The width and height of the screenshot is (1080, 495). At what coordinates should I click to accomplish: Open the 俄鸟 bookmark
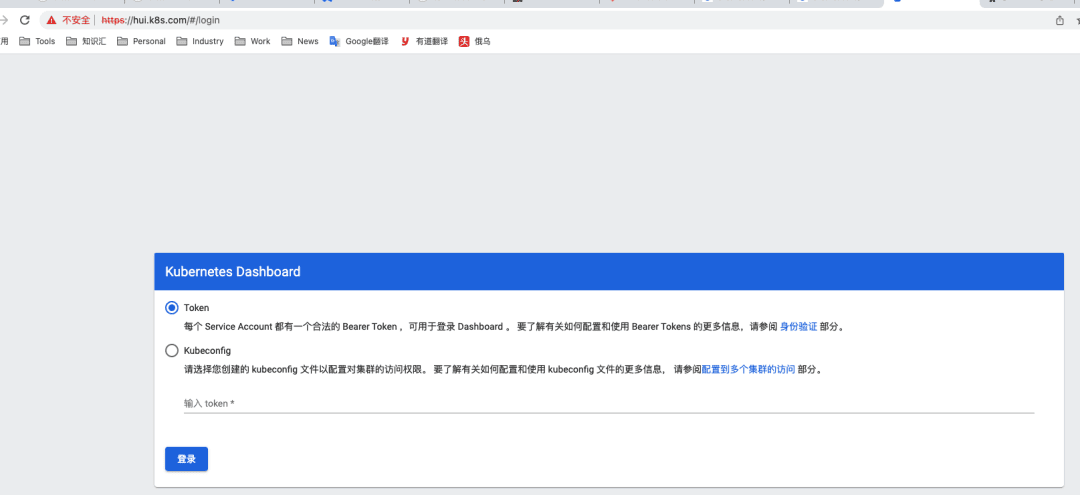474,41
